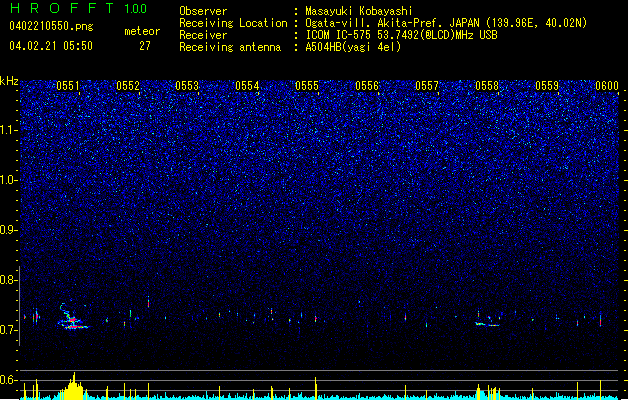Click the 0558 time marker

point(487,86)
